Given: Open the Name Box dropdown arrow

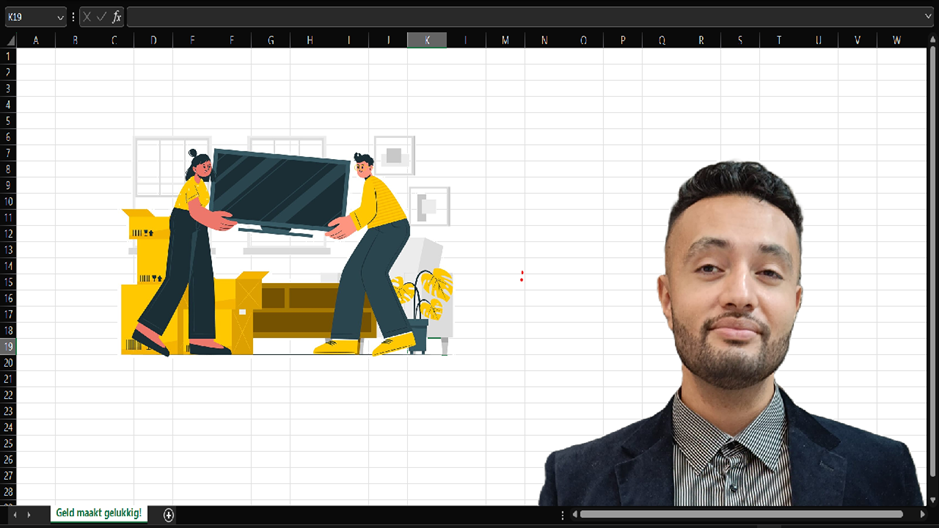Looking at the screenshot, I should pos(60,17).
